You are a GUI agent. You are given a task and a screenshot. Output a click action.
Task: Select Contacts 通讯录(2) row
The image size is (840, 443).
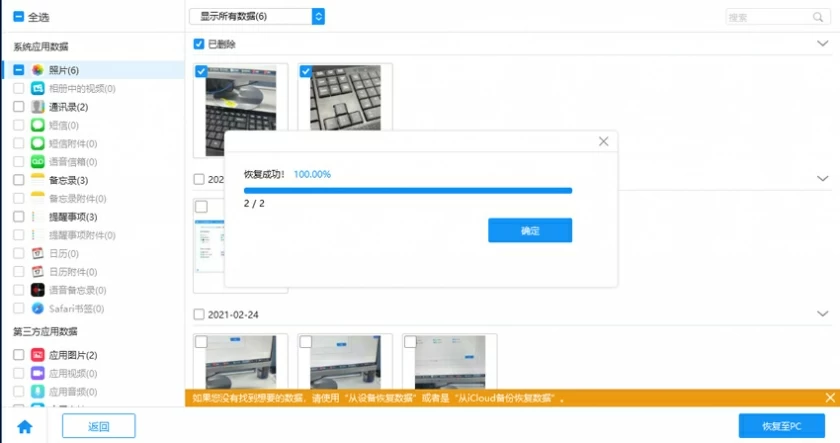(x=93, y=107)
